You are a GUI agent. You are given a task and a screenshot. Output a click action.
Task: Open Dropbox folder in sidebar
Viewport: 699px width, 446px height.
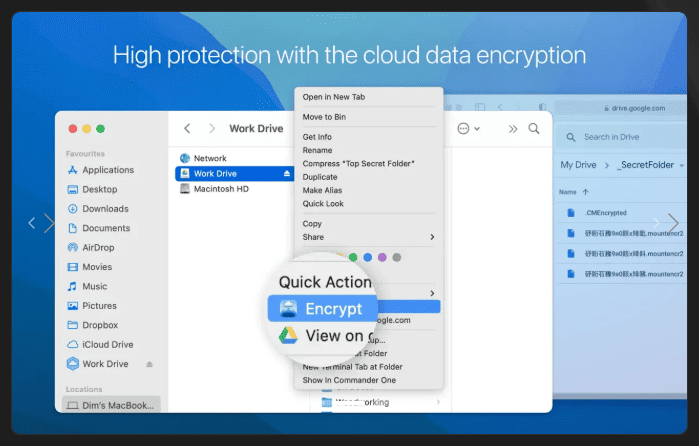[92, 325]
